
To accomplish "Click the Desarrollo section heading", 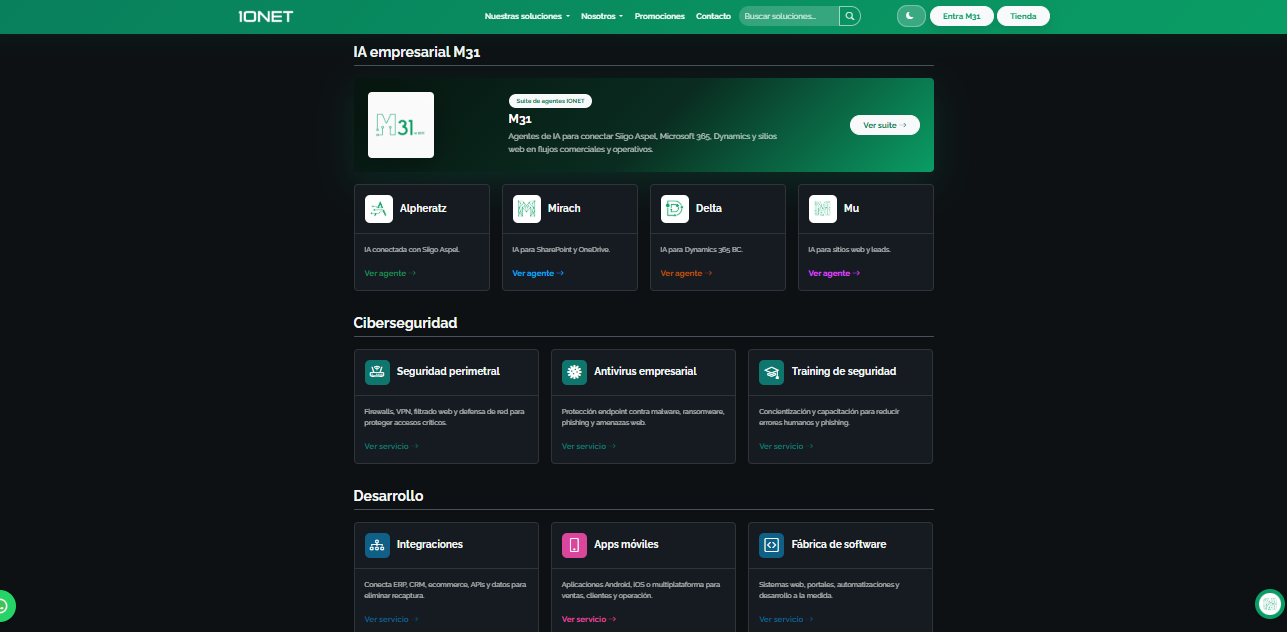I will (388, 496).
